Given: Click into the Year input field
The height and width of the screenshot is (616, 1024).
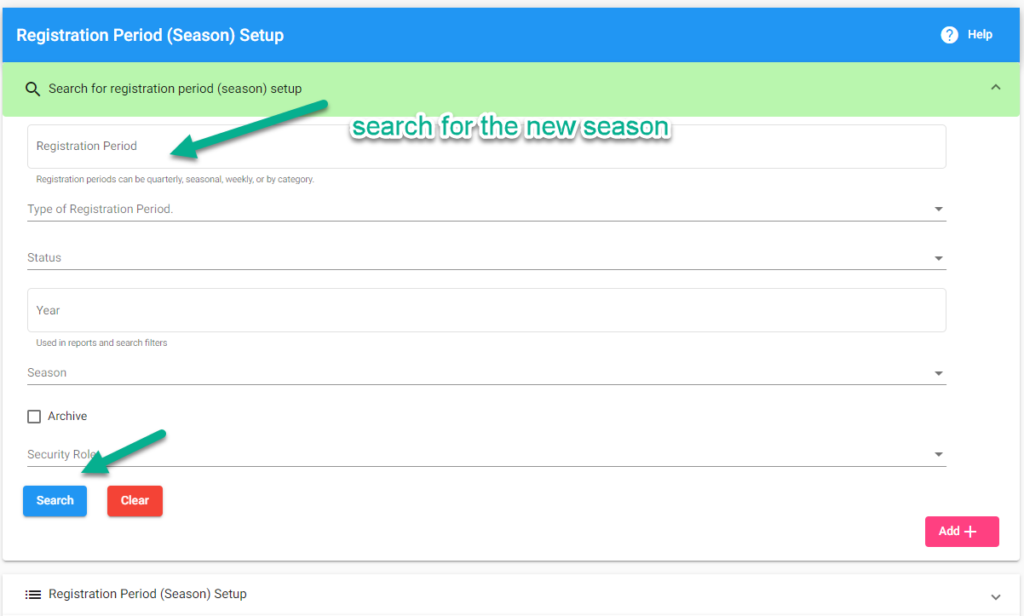Looking at the screenshot, I should 487,310.
